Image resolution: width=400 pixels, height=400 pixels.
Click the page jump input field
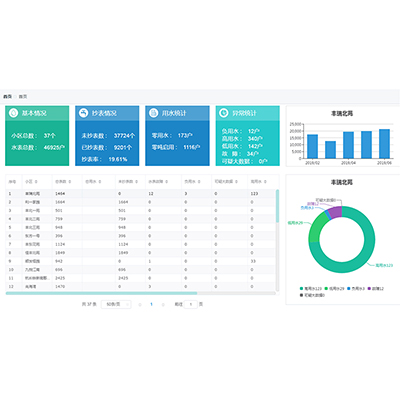coord(191,304)
